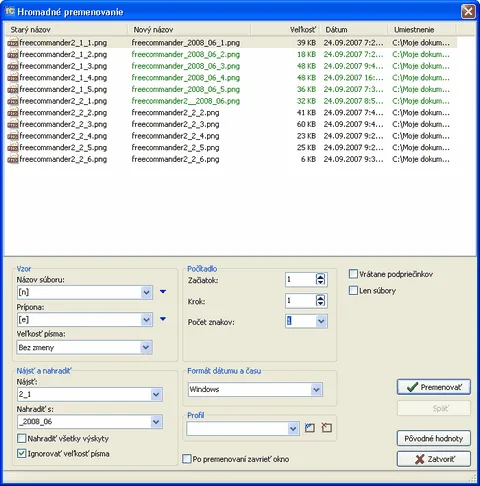Screen dimensions: 480x486
Task: Click the icon of freecommander2_2_6.png
Action: tap(13, 159)
